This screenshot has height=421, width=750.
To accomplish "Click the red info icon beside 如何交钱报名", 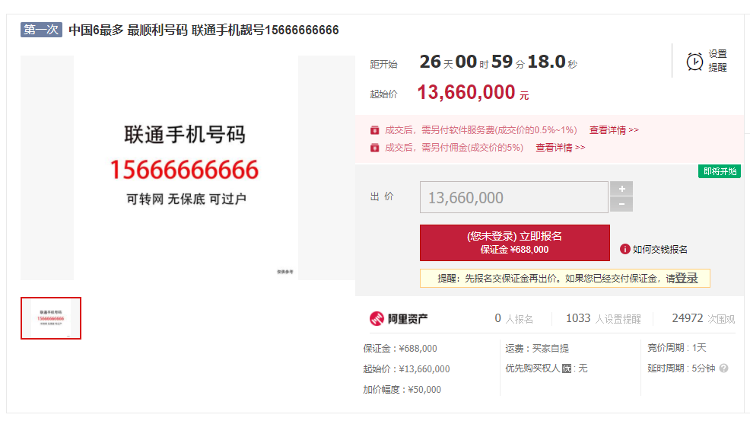I will click(625, 249).
